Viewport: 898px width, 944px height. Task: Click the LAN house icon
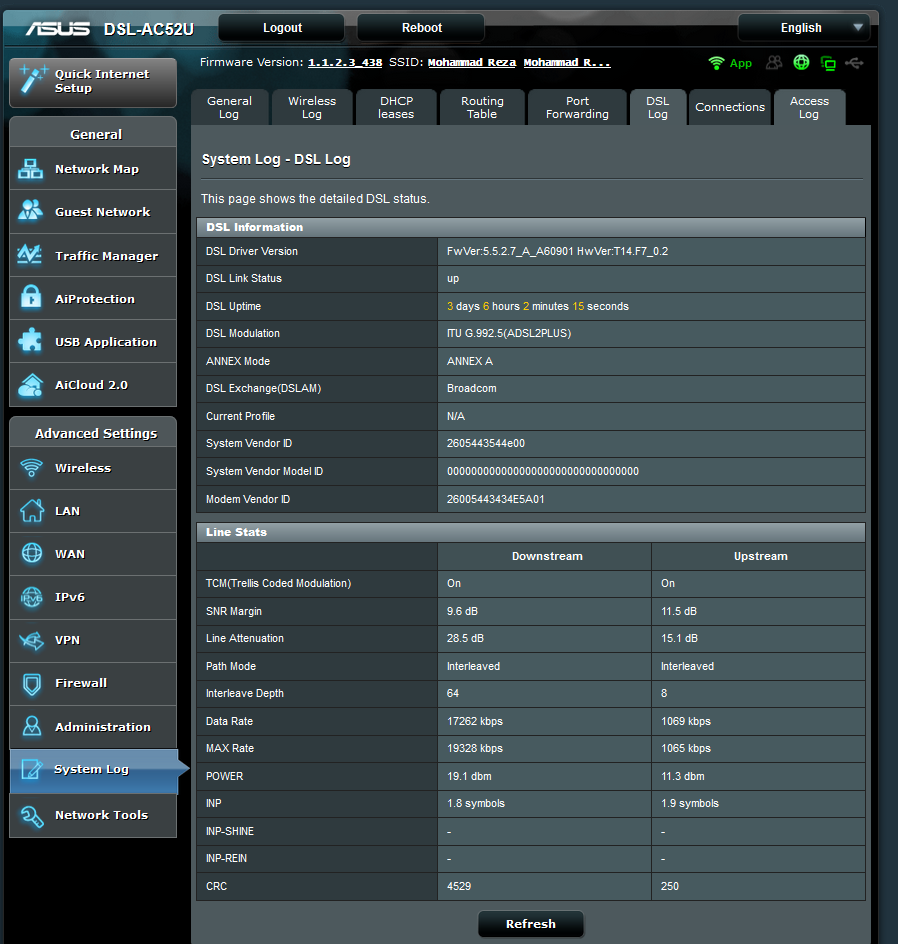(32, 511)
